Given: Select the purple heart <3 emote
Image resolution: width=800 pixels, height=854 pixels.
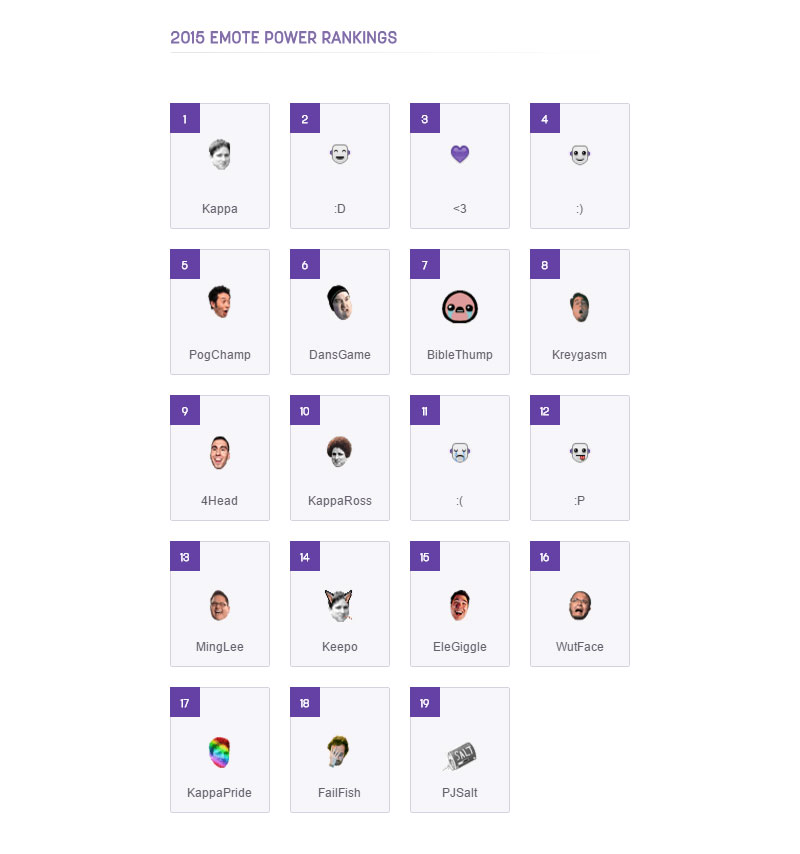Looking at the screenshot, I should click(x=460, y=154).
